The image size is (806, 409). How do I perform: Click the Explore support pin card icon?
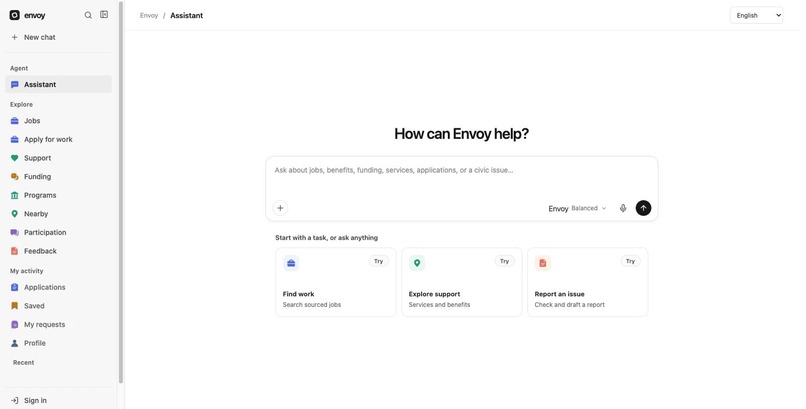[x=417, y=263]
